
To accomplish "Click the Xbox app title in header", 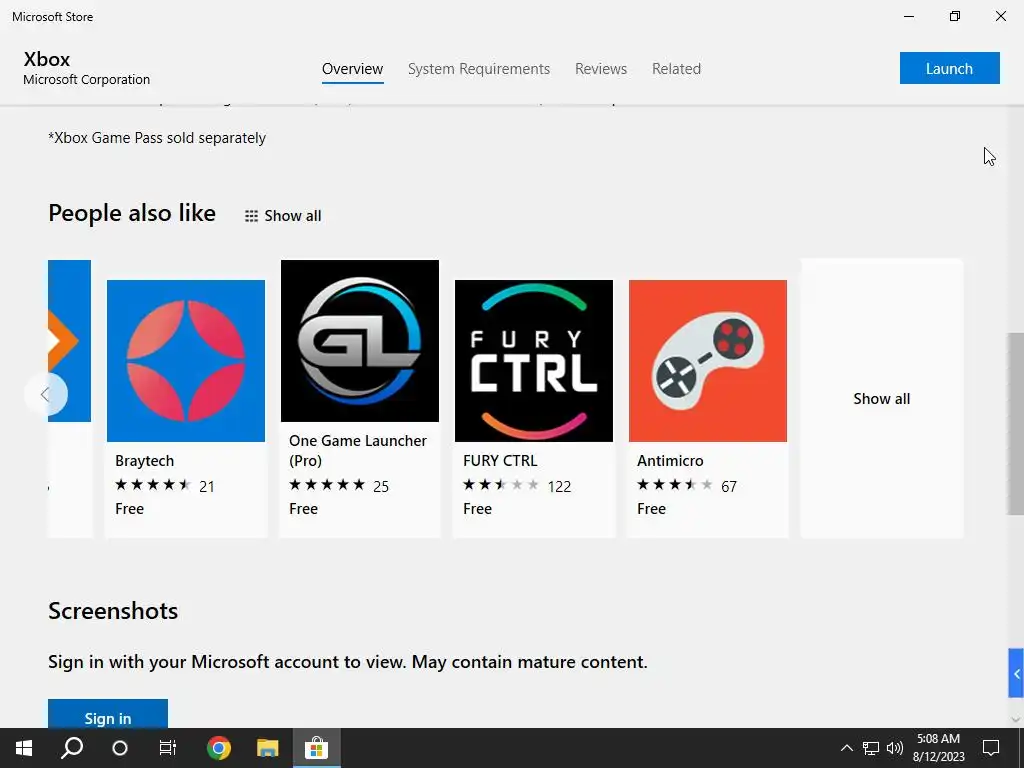I will pos(47,59).
